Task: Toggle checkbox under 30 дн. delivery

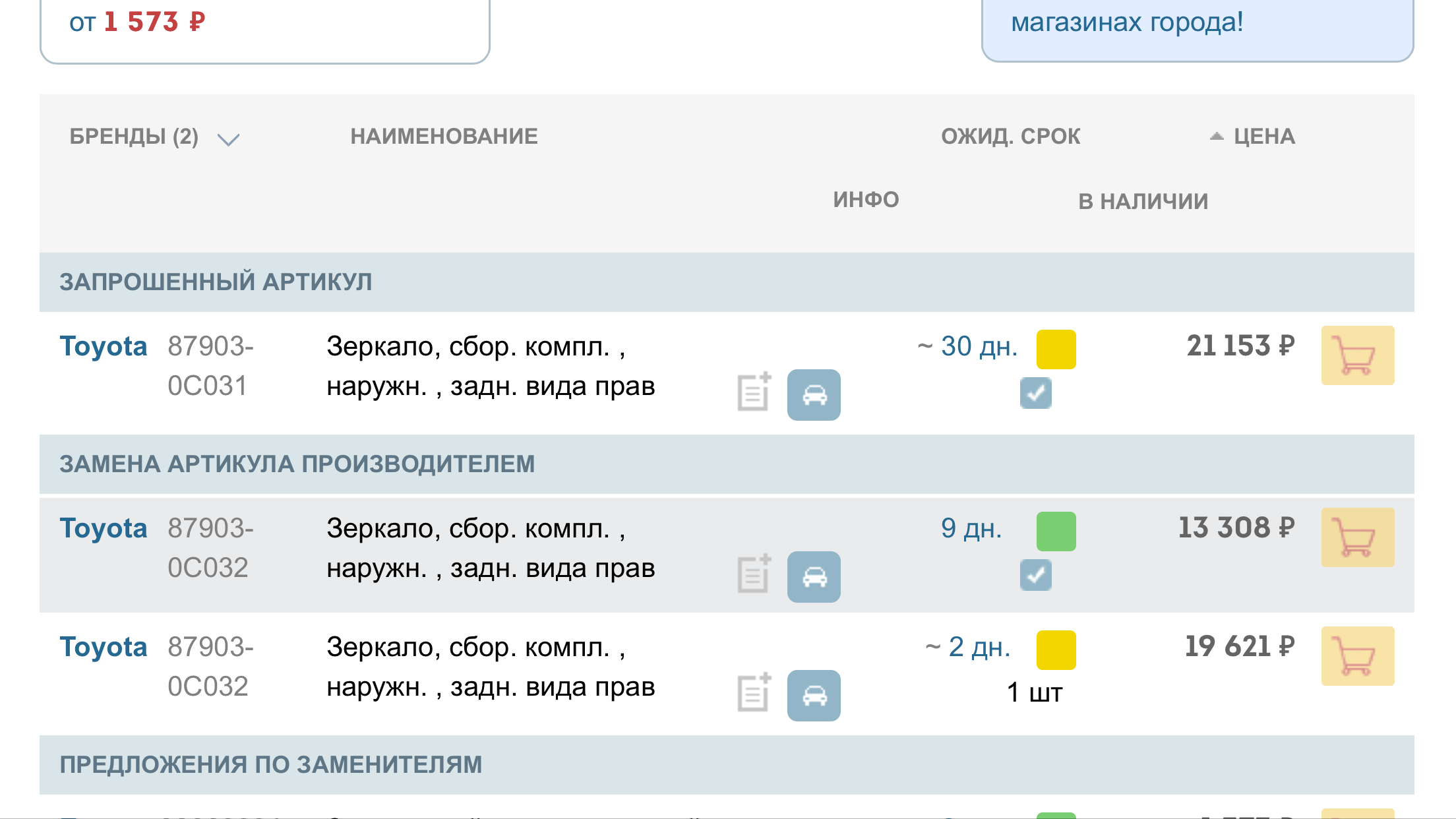Action: coord(1035,393)
